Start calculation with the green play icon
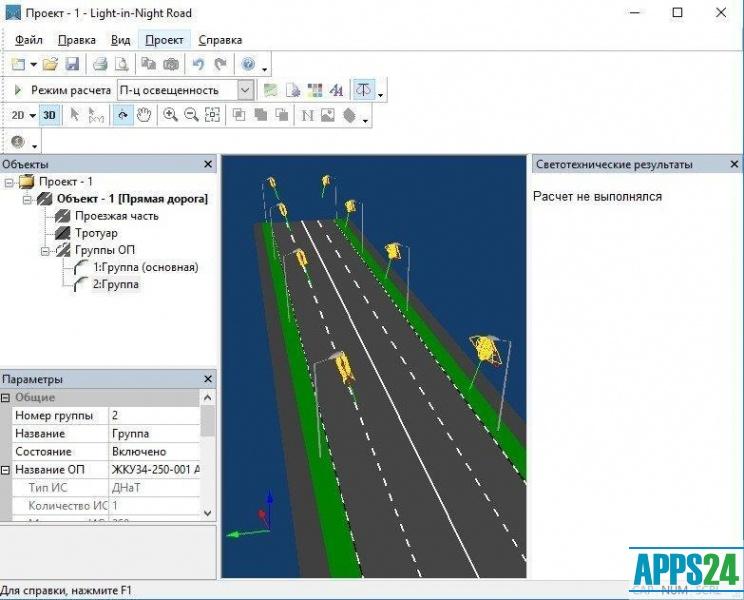Image resolution: width=744 pixels, height=600 pixels. click(17, 90)
